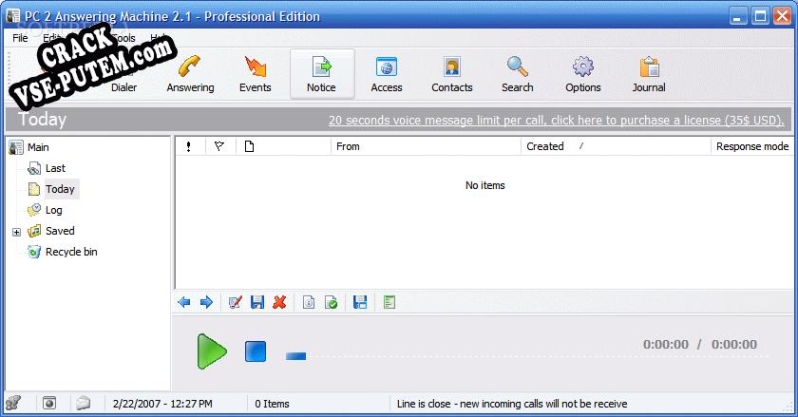Click the green notes list icon

click(x=389, y=302)
